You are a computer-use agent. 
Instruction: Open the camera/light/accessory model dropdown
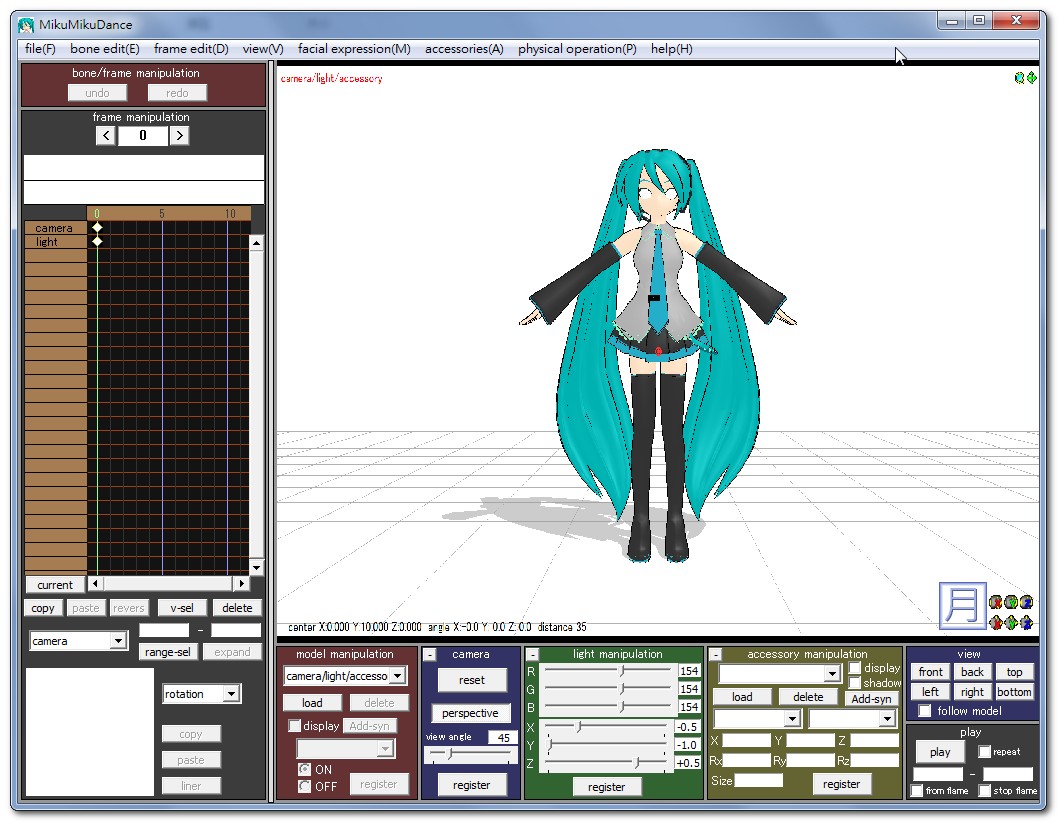point(397,676)
